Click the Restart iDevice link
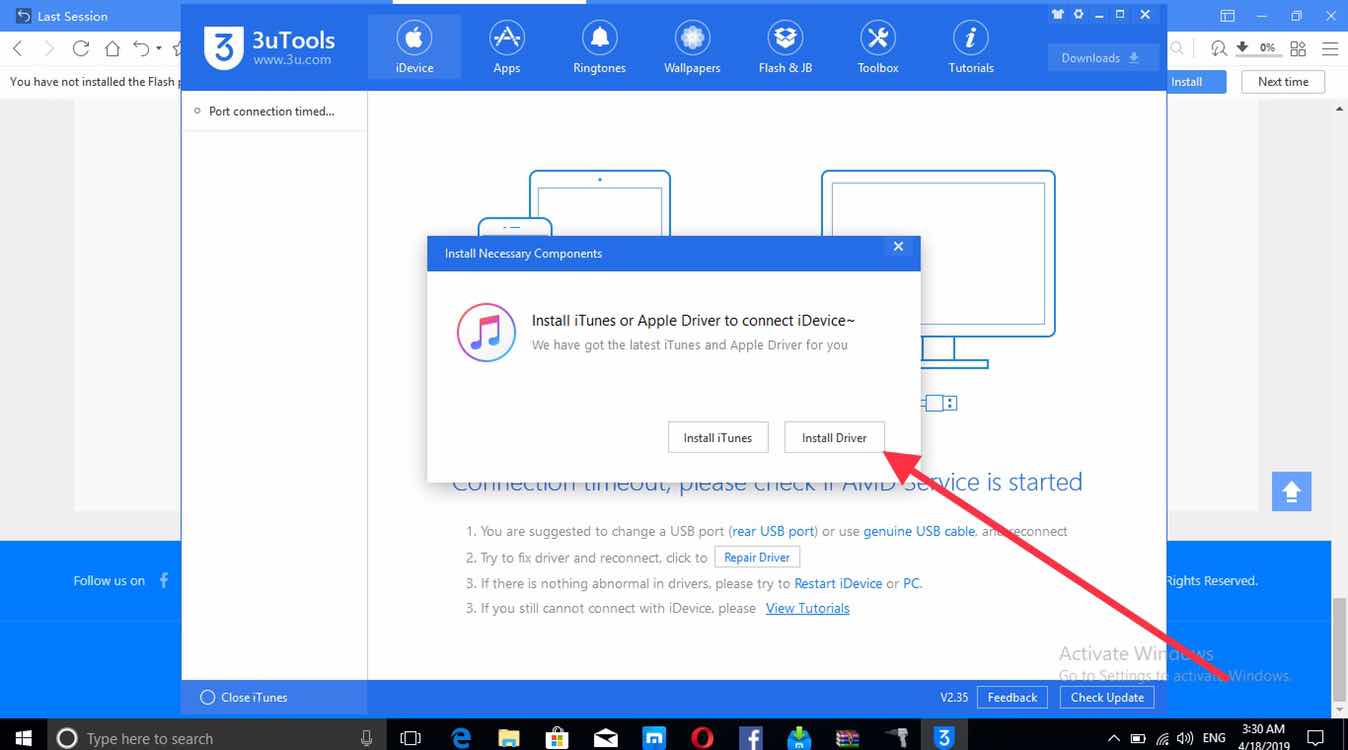1348x750 pixels. 838,583
